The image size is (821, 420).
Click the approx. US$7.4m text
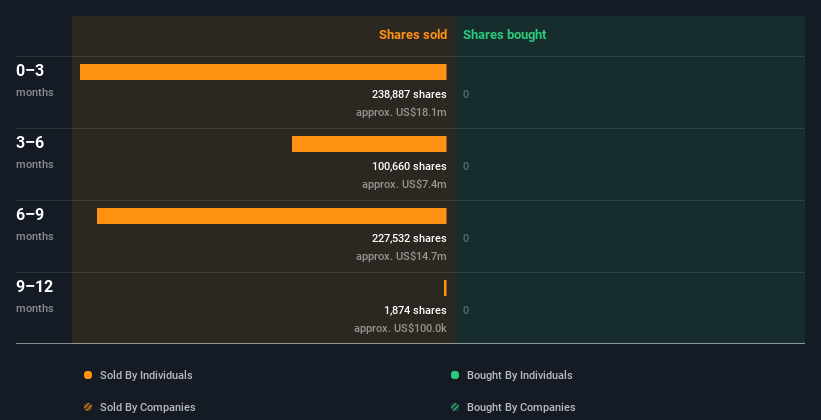coord(404,184)
